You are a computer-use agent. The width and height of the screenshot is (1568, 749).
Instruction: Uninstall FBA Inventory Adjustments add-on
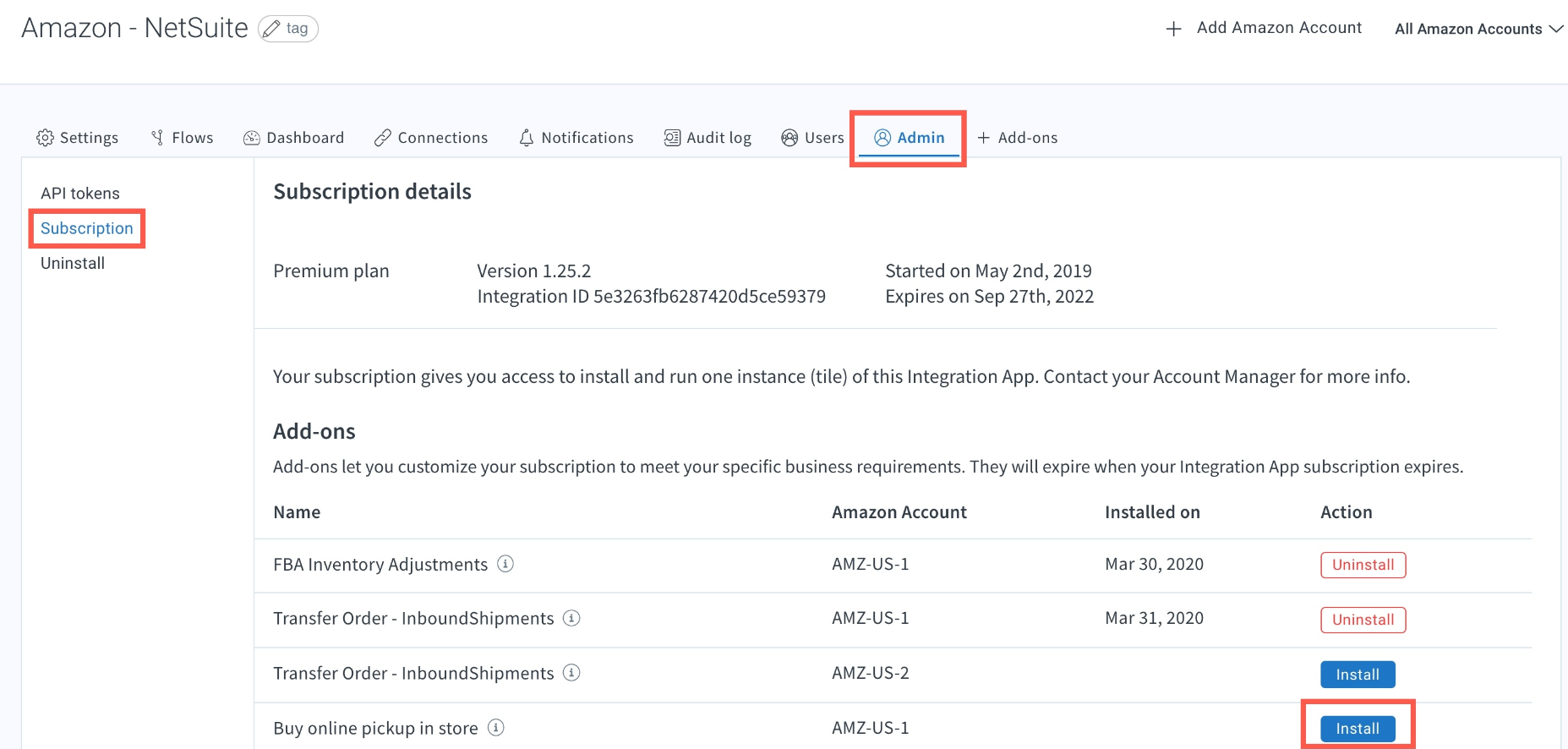[x=1363, y=565]
